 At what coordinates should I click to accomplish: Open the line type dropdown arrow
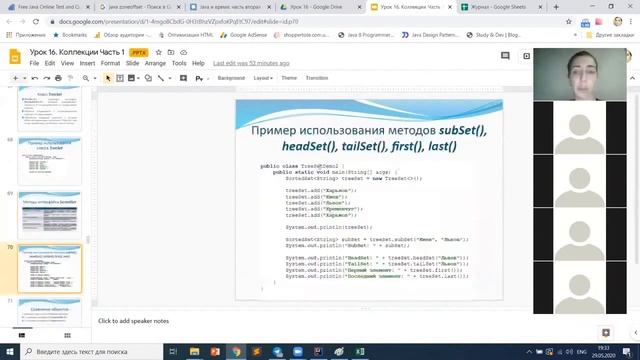pos(169,78)
